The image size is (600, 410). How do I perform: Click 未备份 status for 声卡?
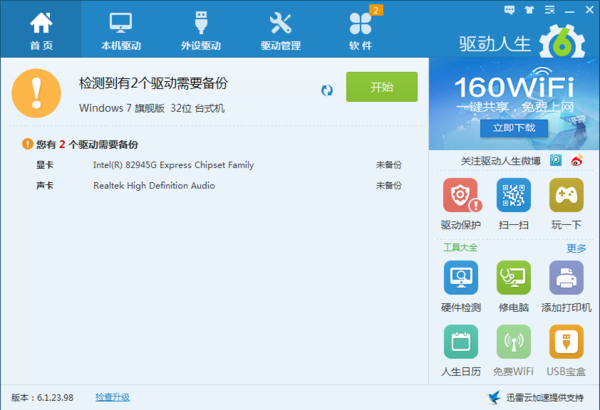[389, 186]
